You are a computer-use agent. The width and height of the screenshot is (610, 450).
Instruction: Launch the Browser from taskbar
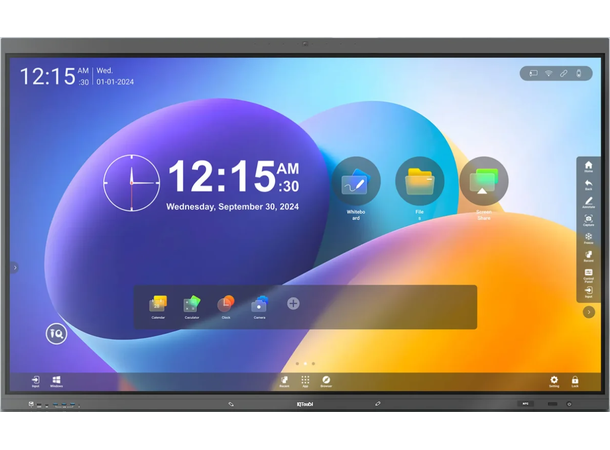[x=326, y=381]
